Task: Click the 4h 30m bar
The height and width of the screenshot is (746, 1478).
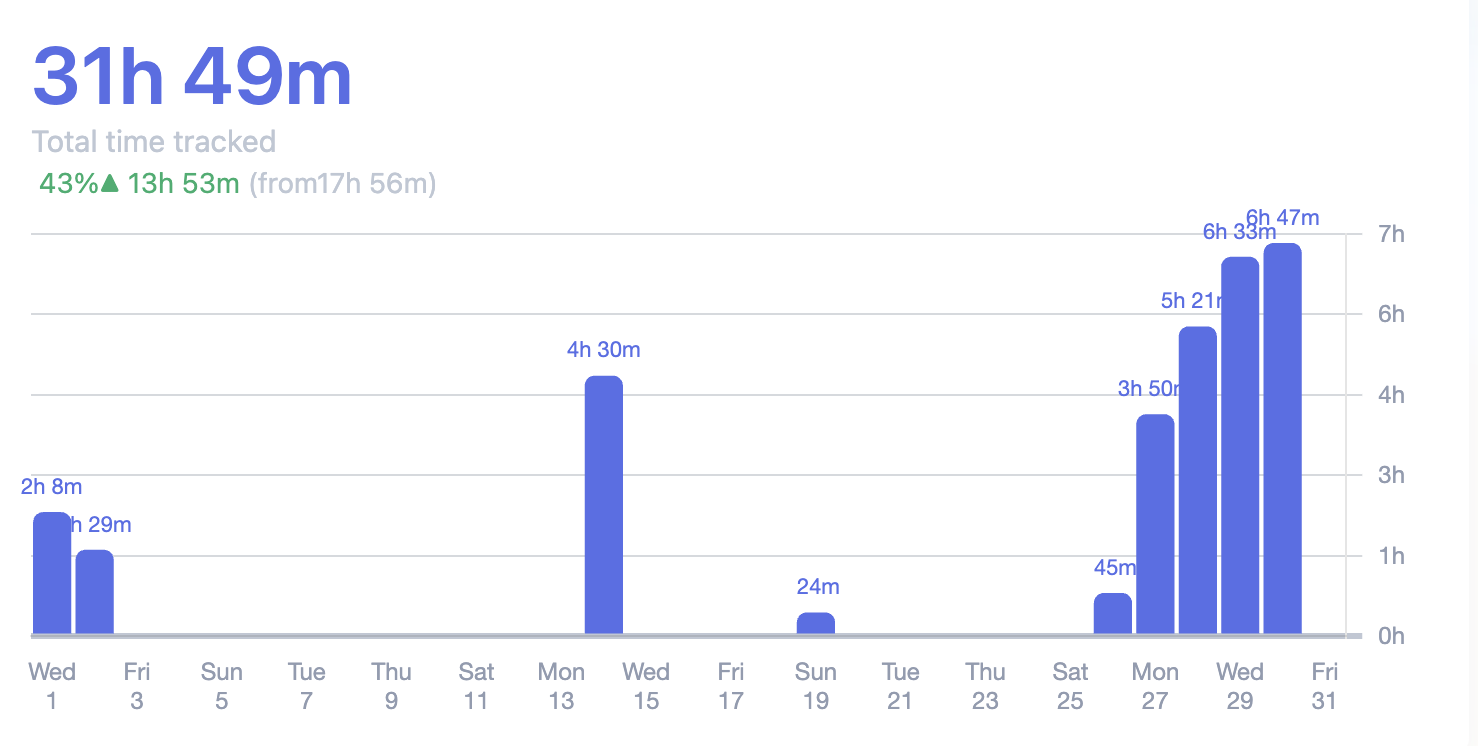Action: 604,505
